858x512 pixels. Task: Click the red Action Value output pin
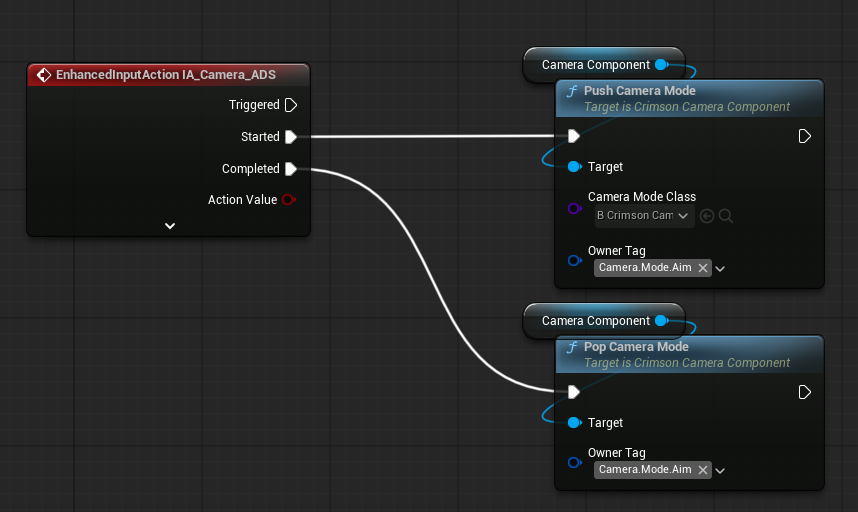(288, 200)
